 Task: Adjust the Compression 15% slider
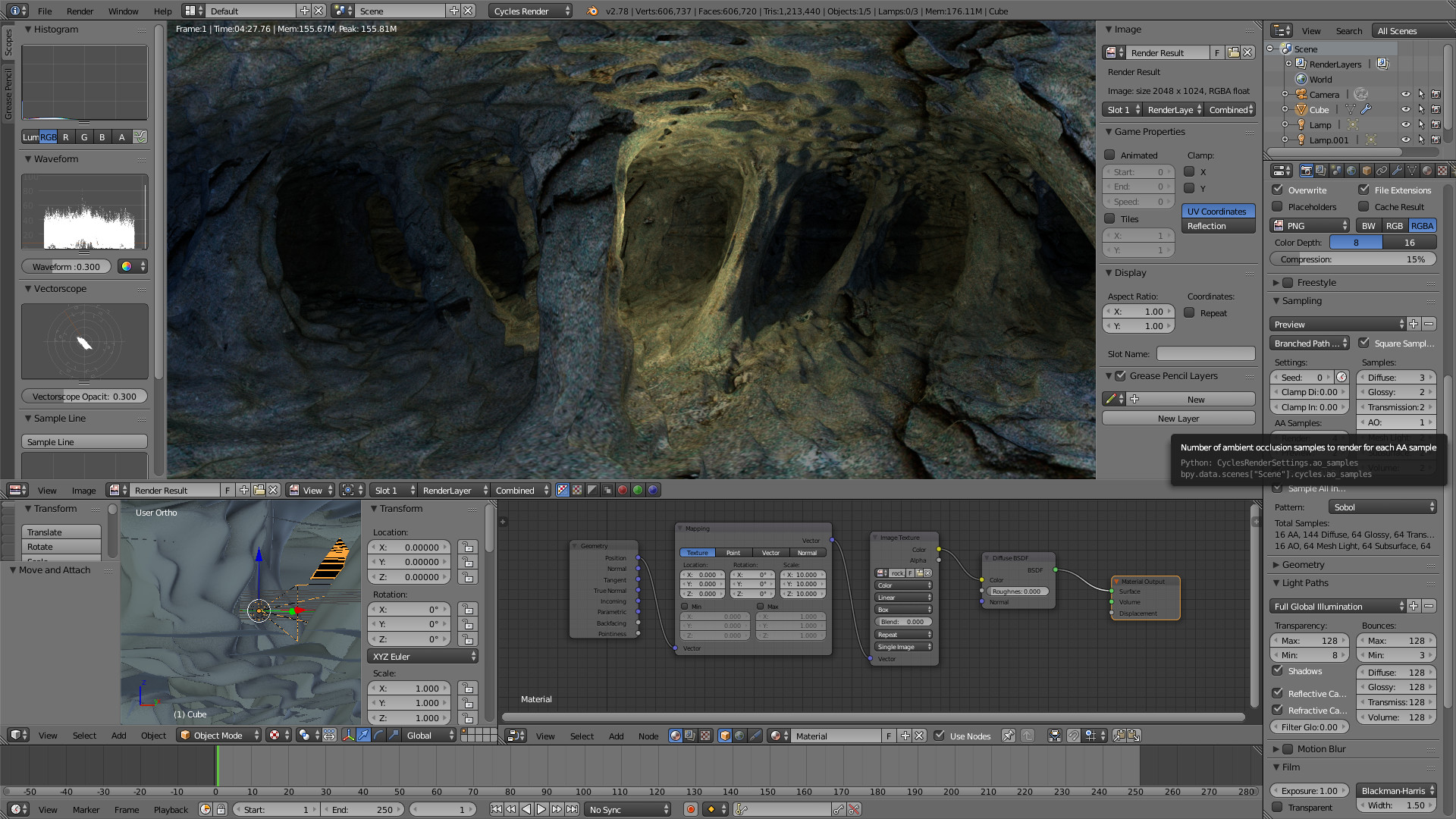(x=1353, y=259)
